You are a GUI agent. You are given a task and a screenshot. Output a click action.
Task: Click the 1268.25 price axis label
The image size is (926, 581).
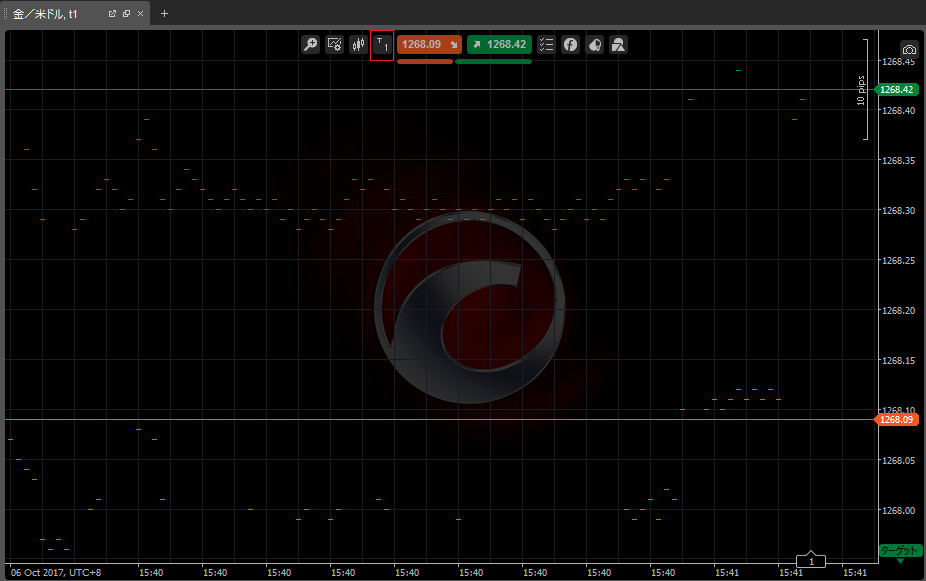click(x=898, y=260)
